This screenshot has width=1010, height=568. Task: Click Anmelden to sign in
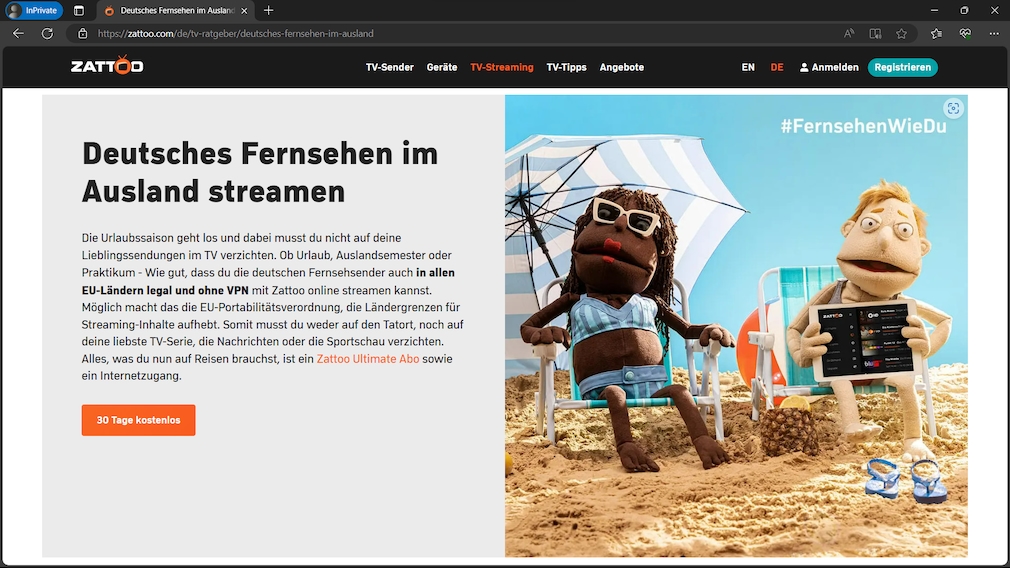[829, 67]
